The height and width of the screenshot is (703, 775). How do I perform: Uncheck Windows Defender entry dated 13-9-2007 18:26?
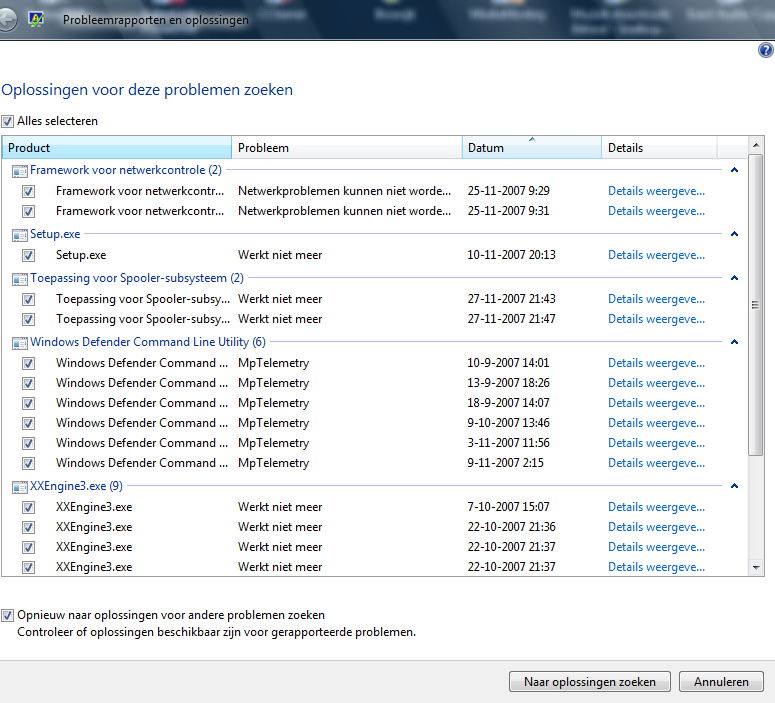tap(29, 384)
